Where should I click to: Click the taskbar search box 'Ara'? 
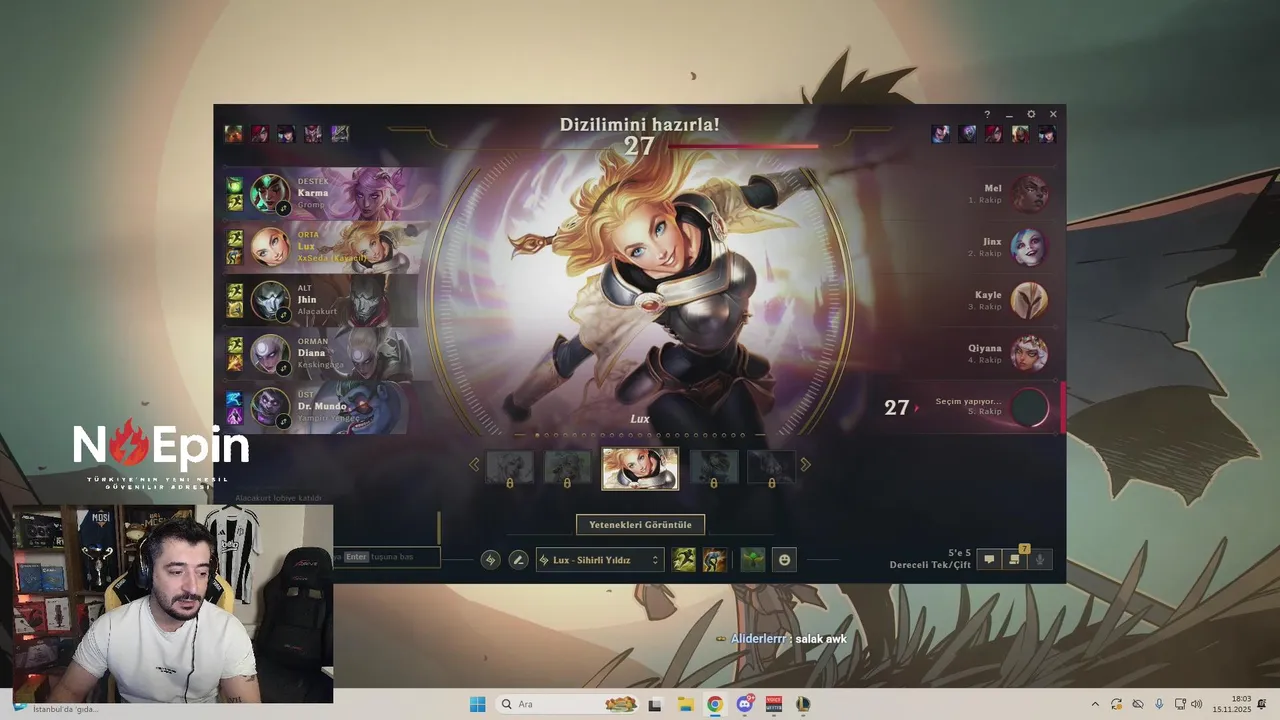567,704
